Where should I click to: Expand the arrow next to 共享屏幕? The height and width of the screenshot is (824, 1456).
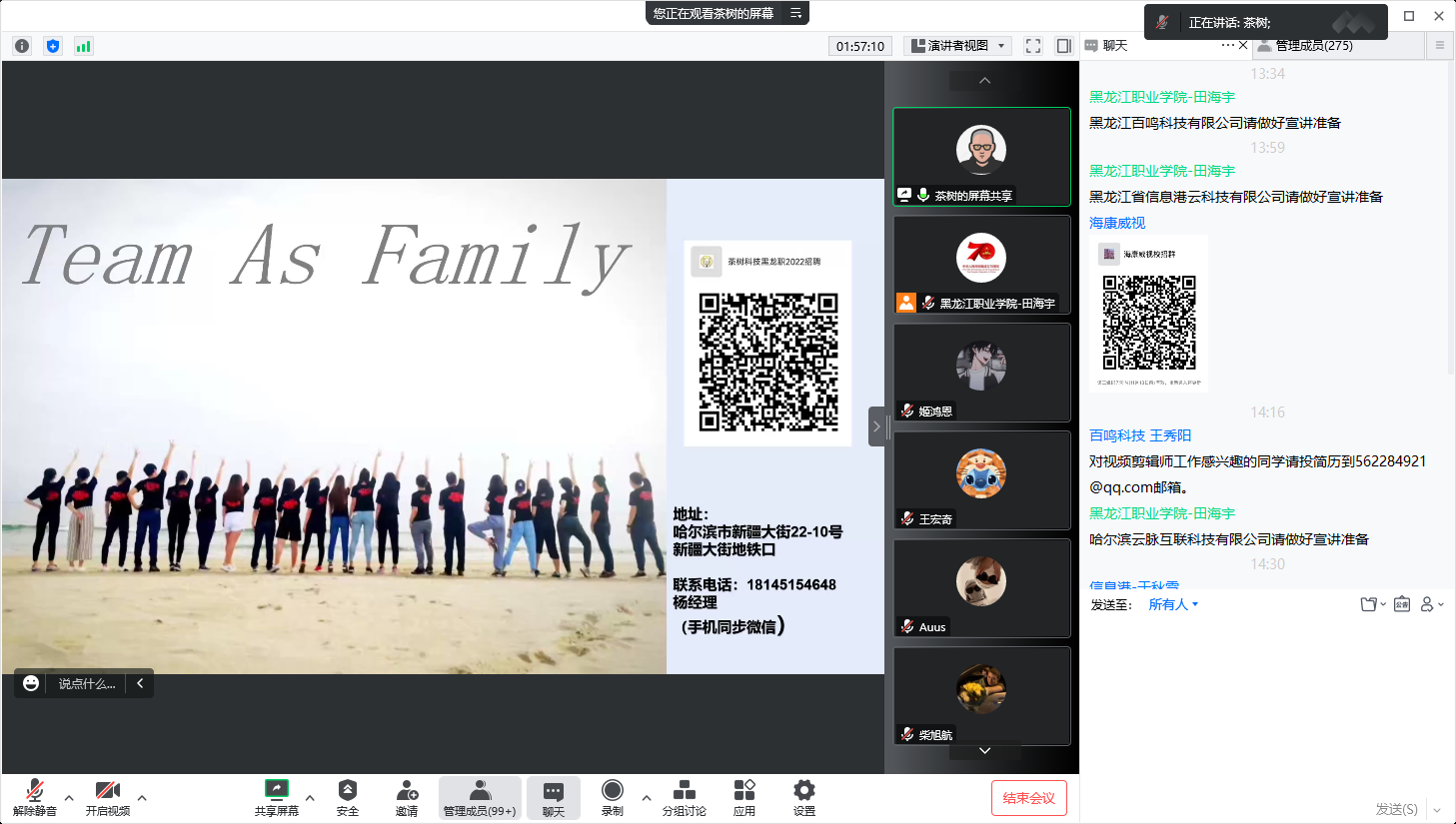(x=310, y=797)
